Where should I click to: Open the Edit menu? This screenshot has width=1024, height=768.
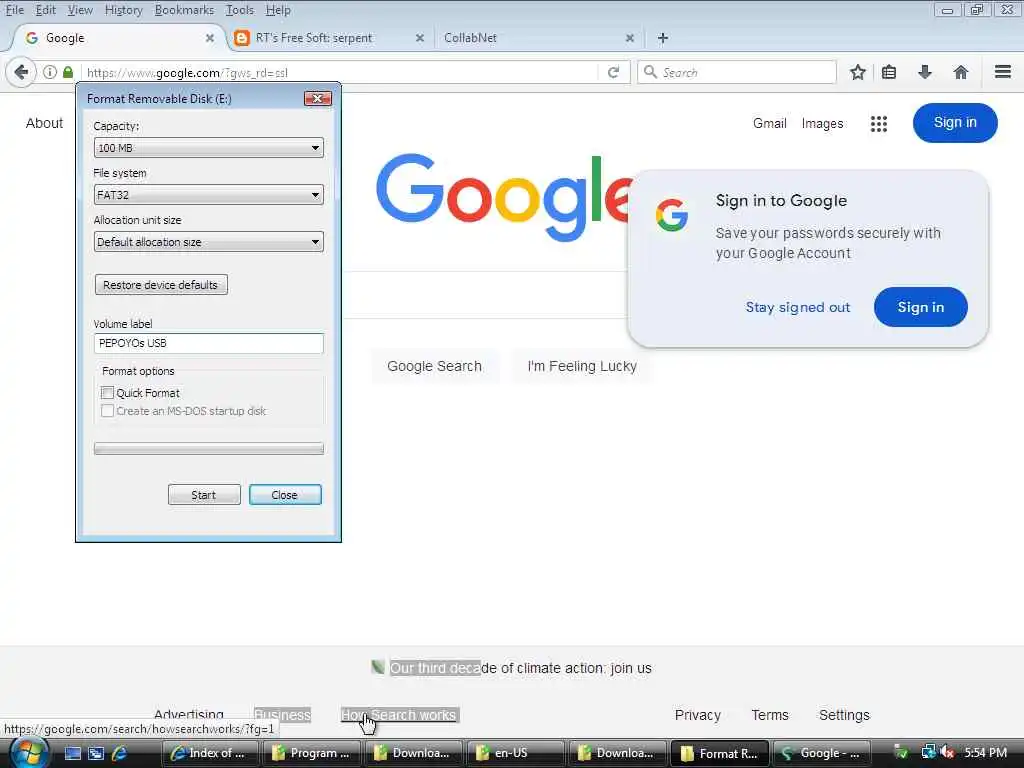(x=46, y=10)
